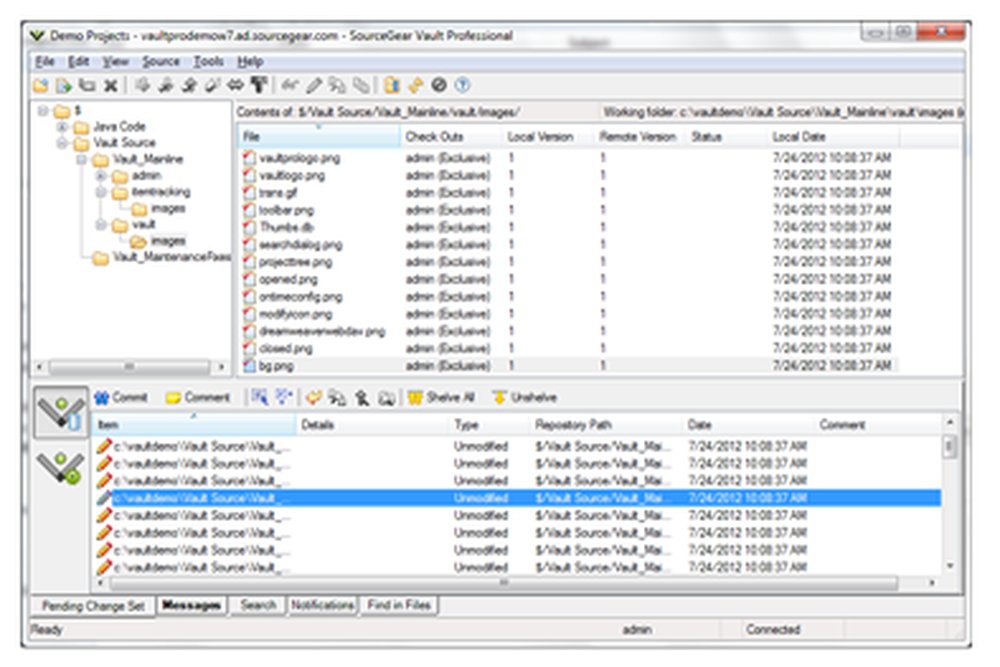This screenshot has width=1000, height=667.
Task: Collapse the $ root tree node
Action: pos(43,111)
